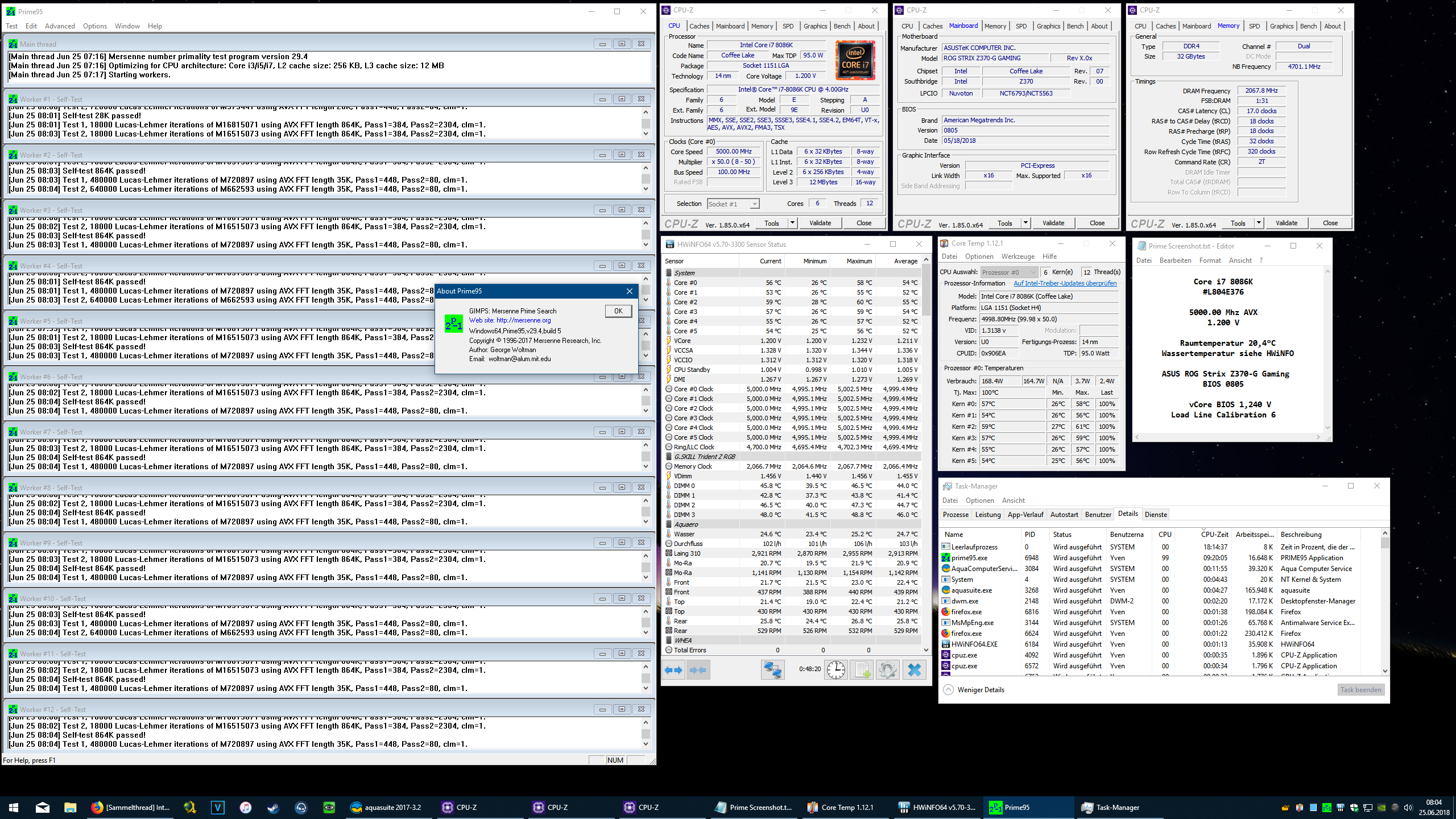Click mersenne.org web site link
Image resolution: width=1456 pixels, height=819 pixels.
coord(523,320)
